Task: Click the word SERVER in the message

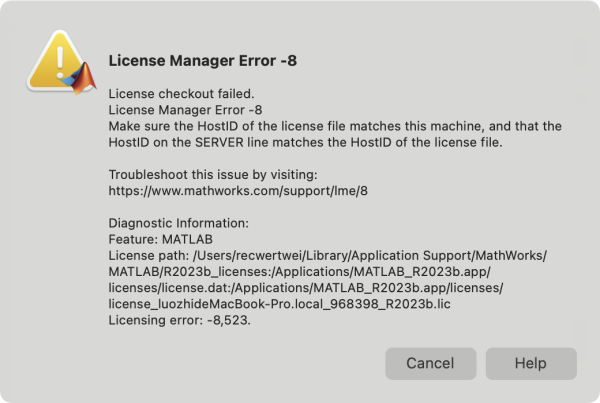Action: tap(219, 142)
